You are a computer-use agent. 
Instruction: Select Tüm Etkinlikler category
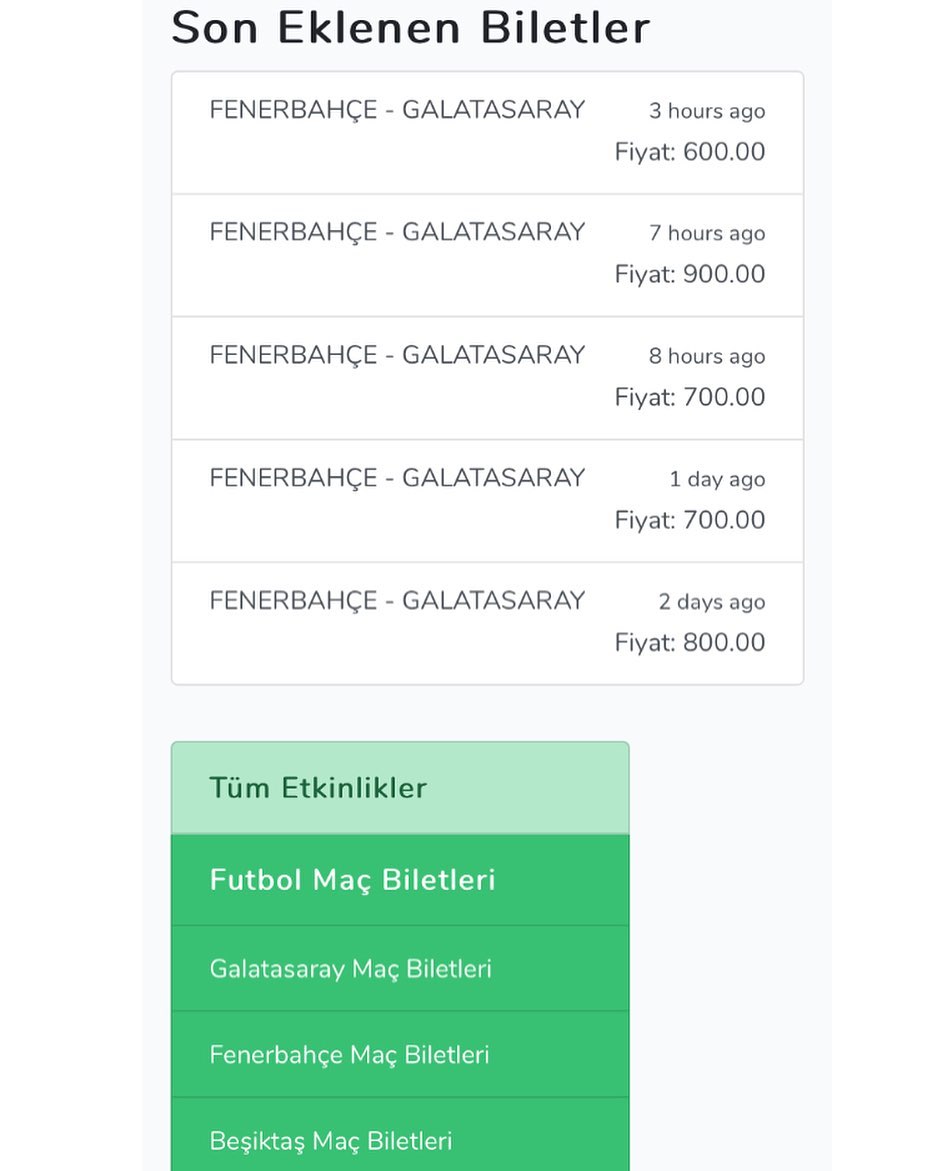coord(400,788)
